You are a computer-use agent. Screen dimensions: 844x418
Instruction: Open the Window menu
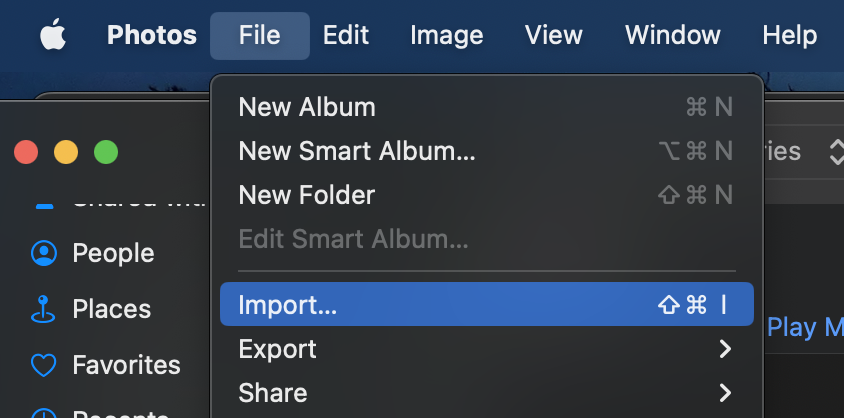point(672,36)
